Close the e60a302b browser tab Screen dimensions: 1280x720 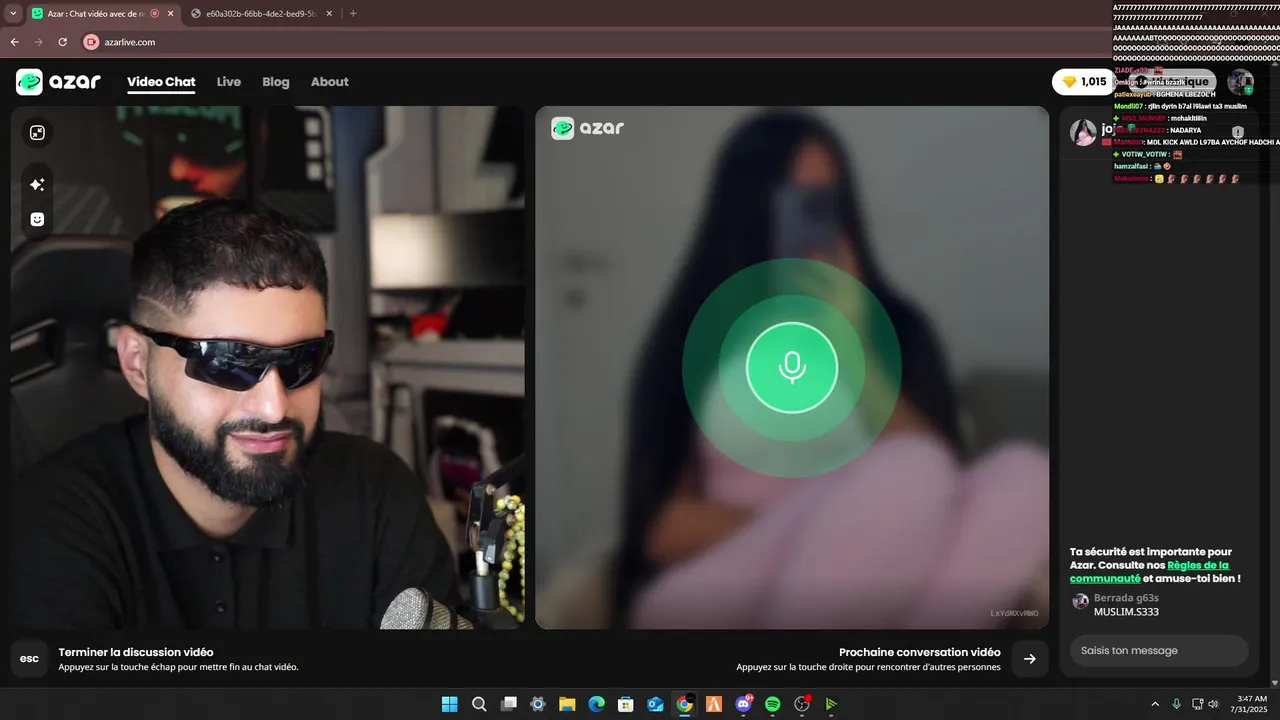tap(330, 14)
